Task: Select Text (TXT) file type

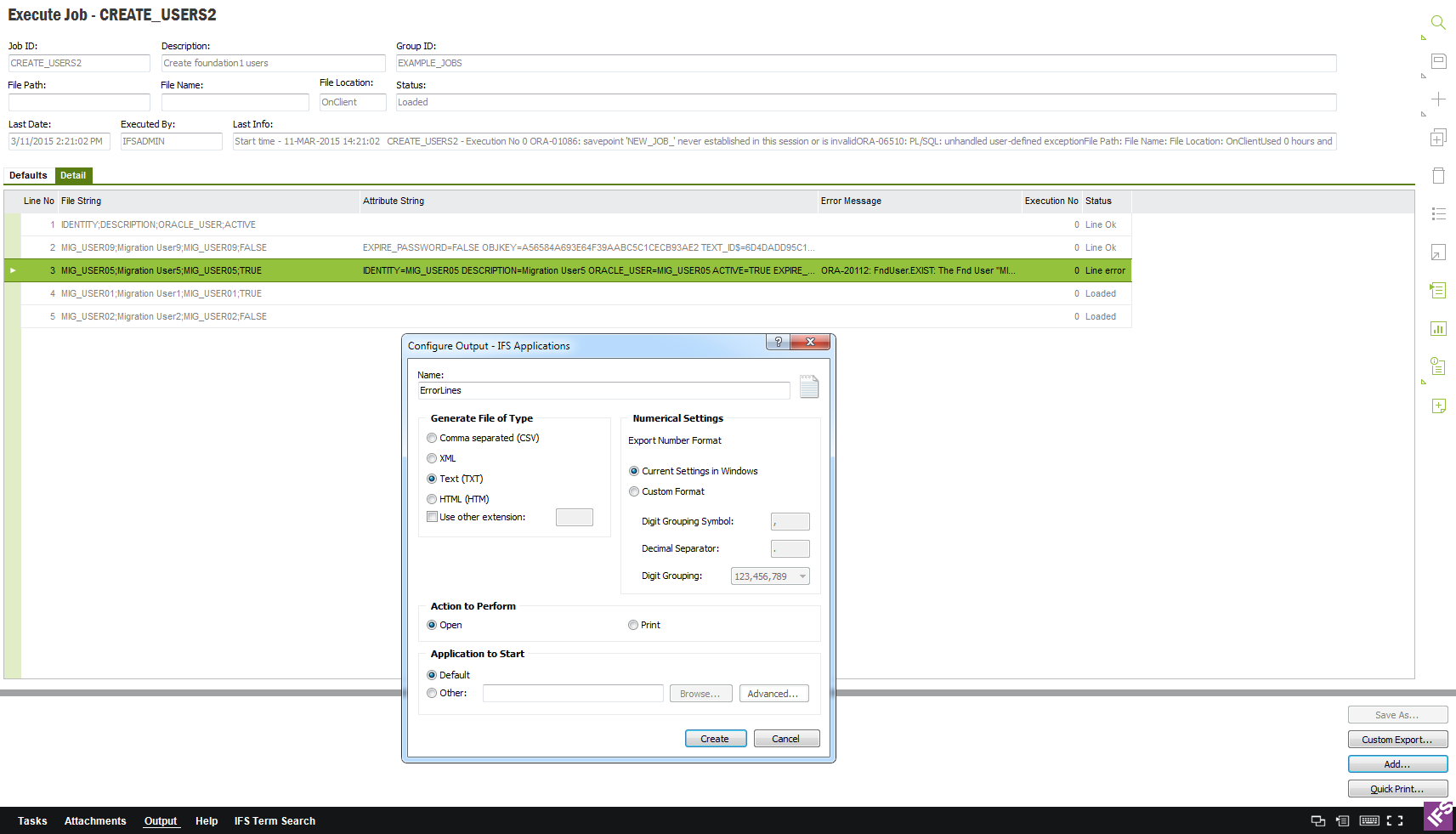Action: coord(432,479)
